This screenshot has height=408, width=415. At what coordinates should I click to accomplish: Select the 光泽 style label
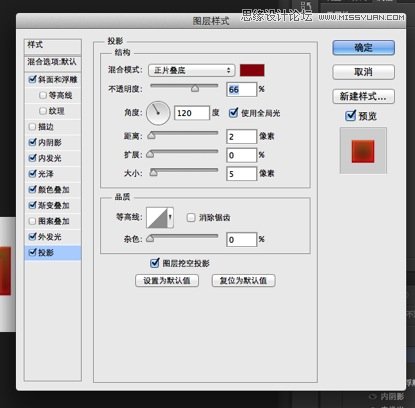click(x=46, y=174)
